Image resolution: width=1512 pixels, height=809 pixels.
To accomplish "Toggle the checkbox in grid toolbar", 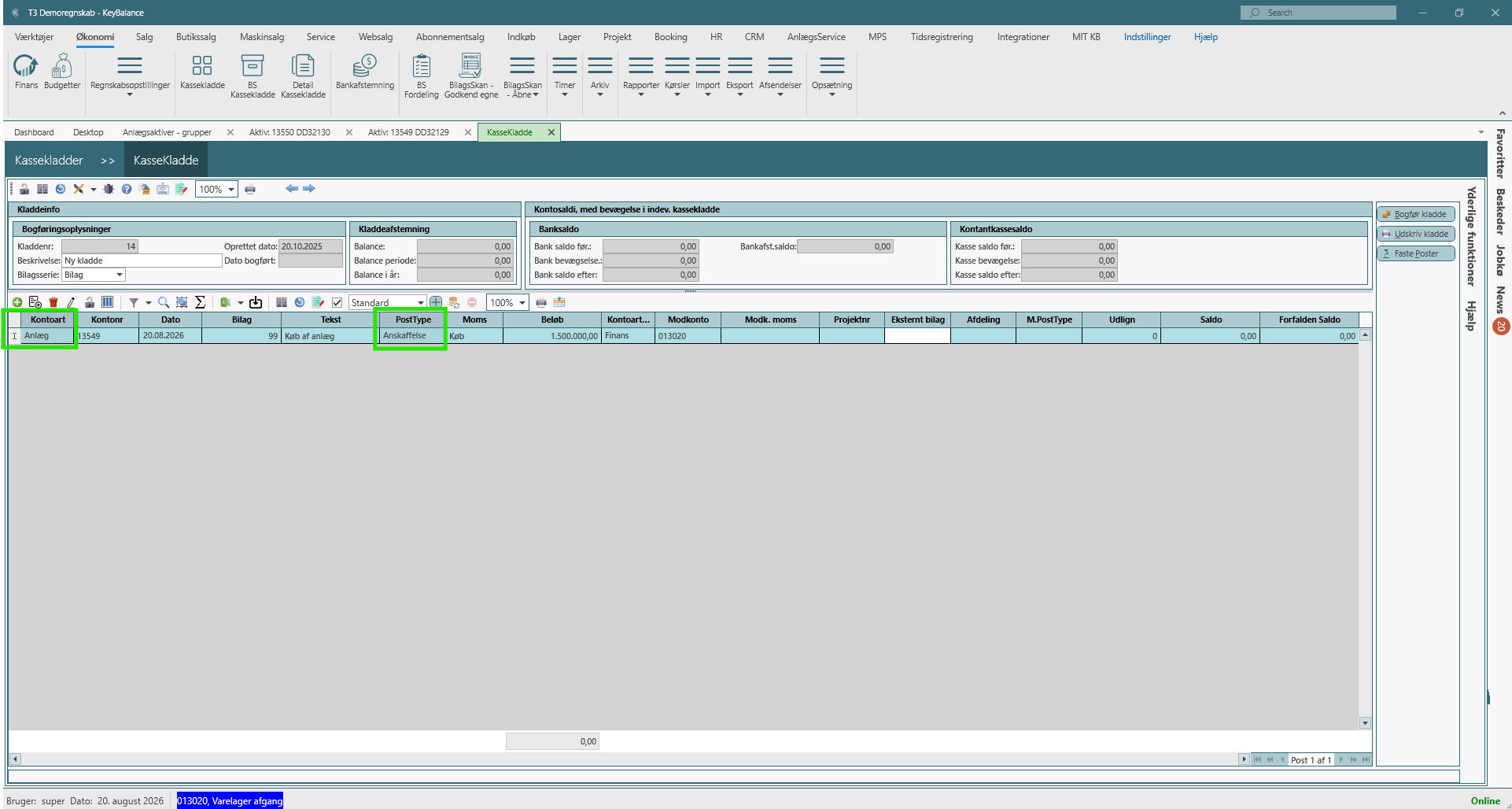I will pyautogui.click(x=337, y=302).
